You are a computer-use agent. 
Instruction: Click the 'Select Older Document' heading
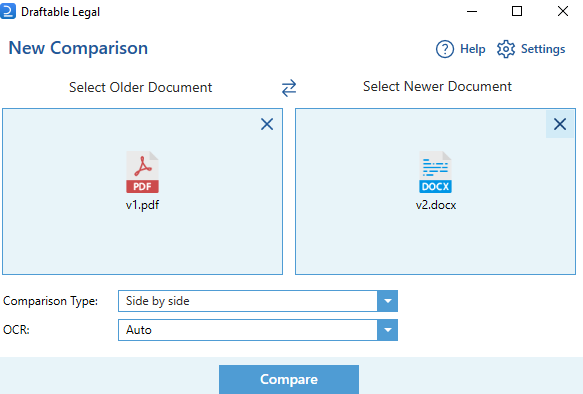141,87
